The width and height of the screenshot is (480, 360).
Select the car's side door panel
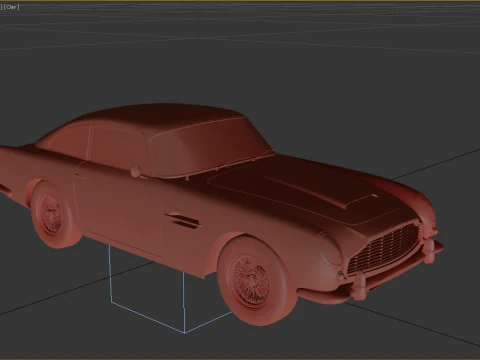(x=118, y=210)
